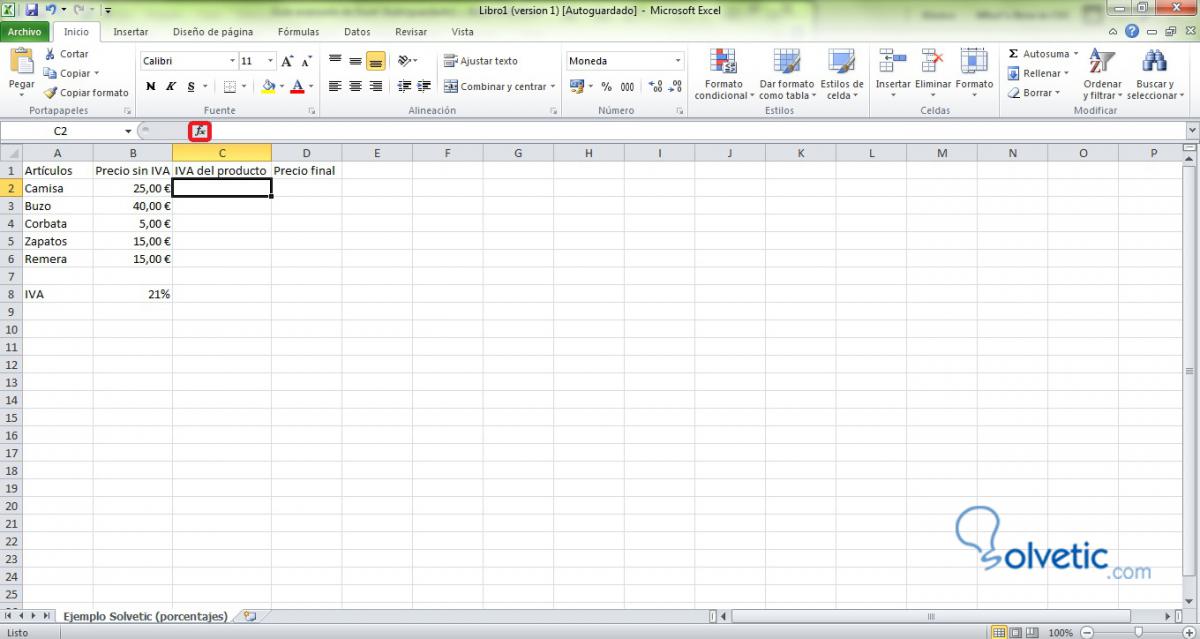The width and height of the screenshot is (1200, 639).
Task: Increase cell indent
Action: (425, 87)
